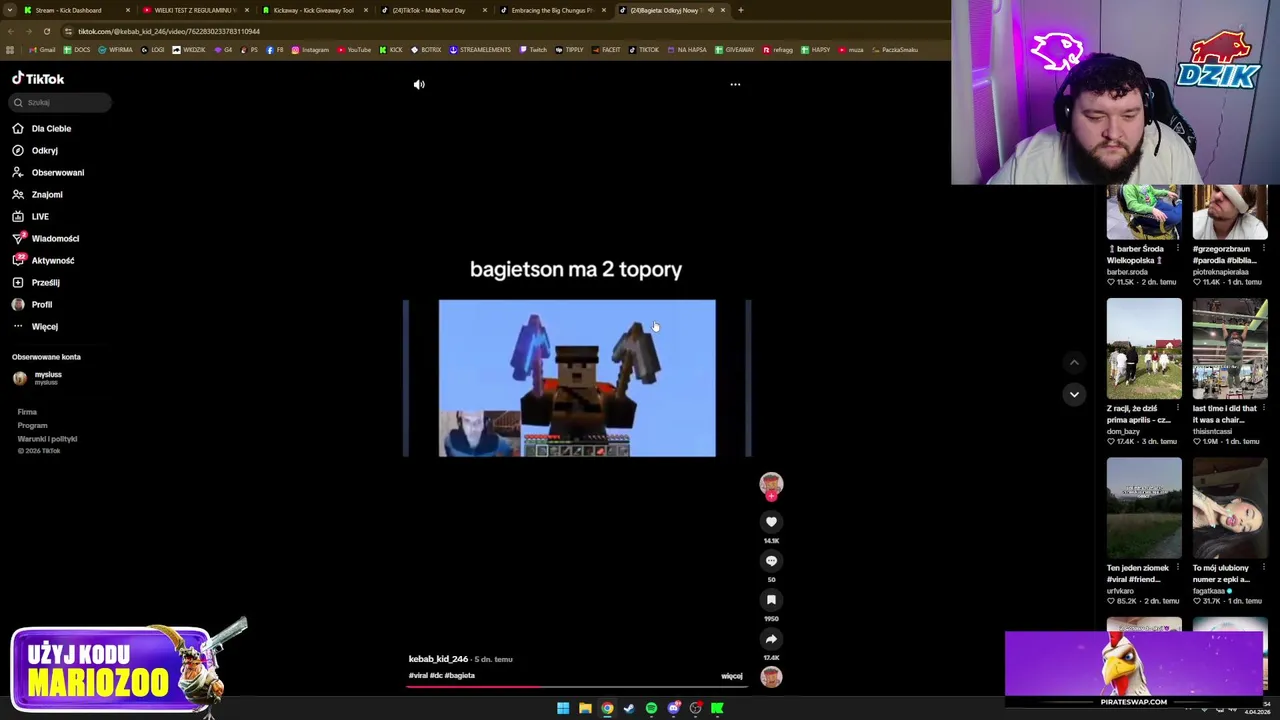This screenshot has height=720, width=1280.
Task: Open Discord from taskbar
Action: point(673,708)
